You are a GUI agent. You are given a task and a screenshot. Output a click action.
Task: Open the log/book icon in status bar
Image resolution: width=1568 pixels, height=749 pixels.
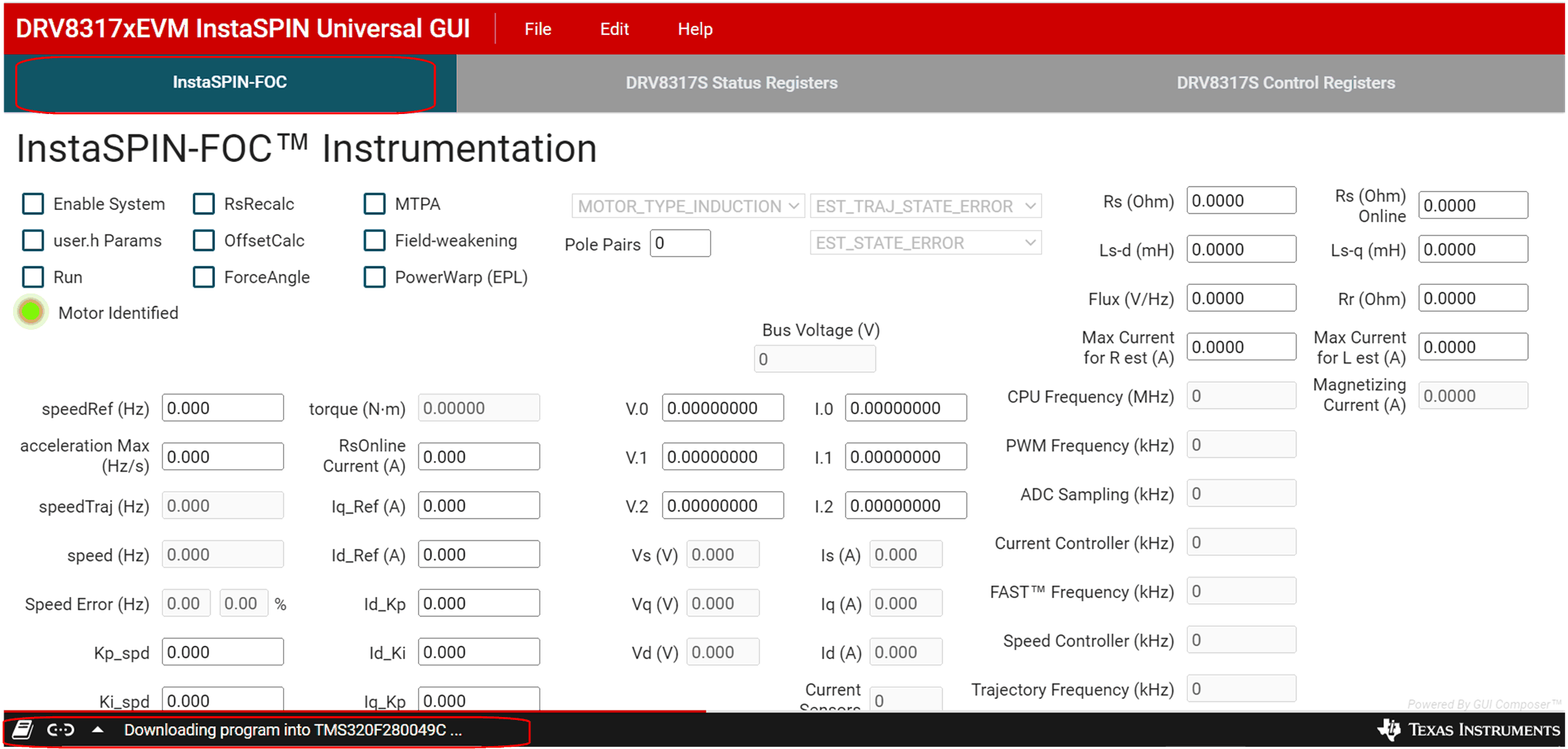coord(23,729)
